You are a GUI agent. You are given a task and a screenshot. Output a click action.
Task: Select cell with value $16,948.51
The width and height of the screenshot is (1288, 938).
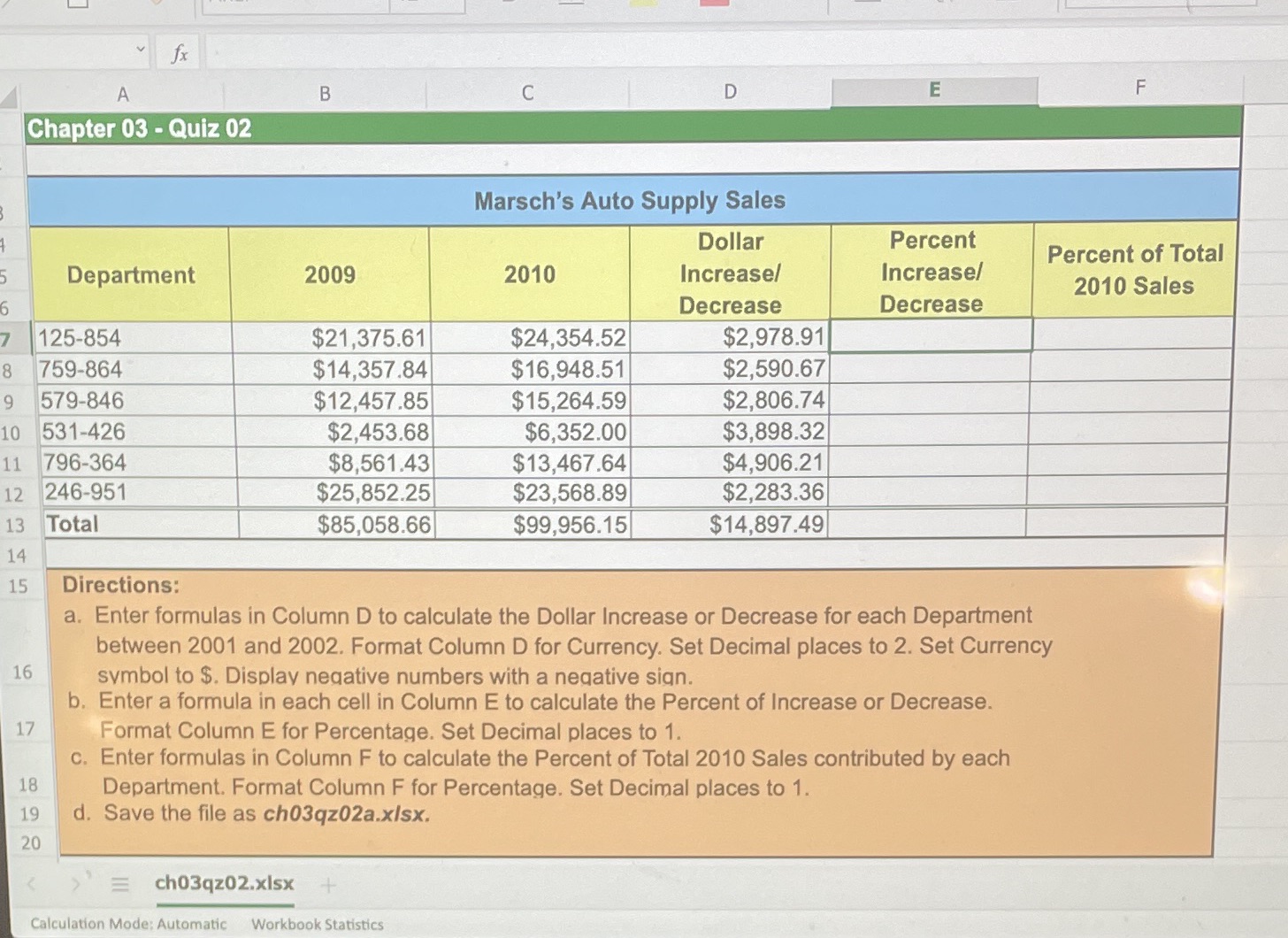coord(531,369)
